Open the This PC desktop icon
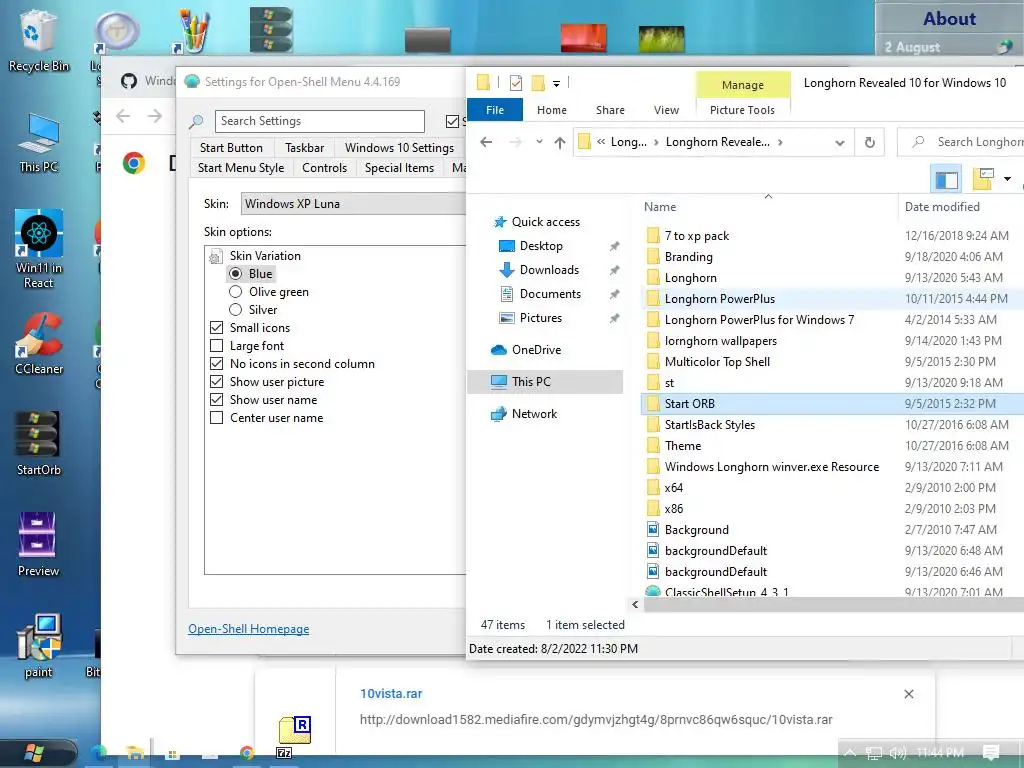The image size is (1024, 768). click(38, 143)
